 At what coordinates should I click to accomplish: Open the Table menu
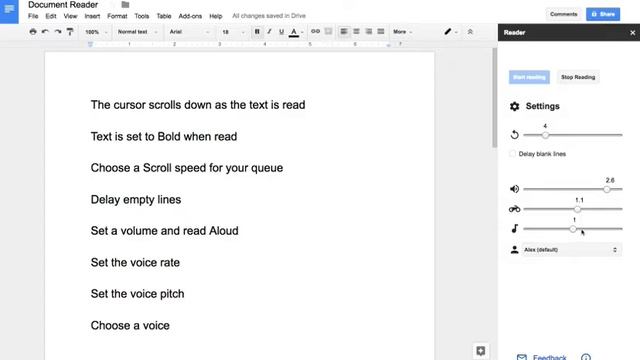(x=164, y=16)
